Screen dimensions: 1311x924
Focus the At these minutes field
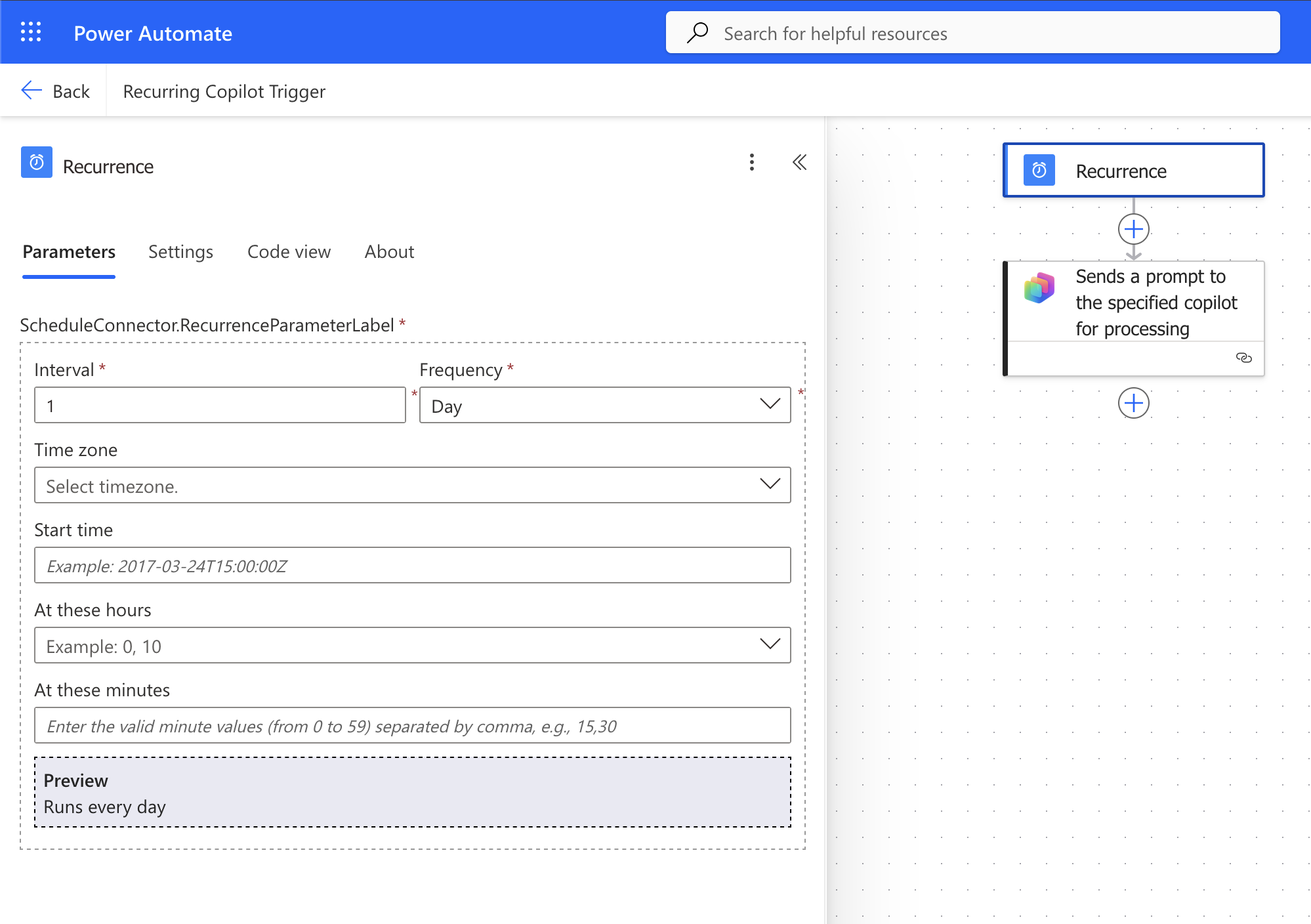pos(413,725)
